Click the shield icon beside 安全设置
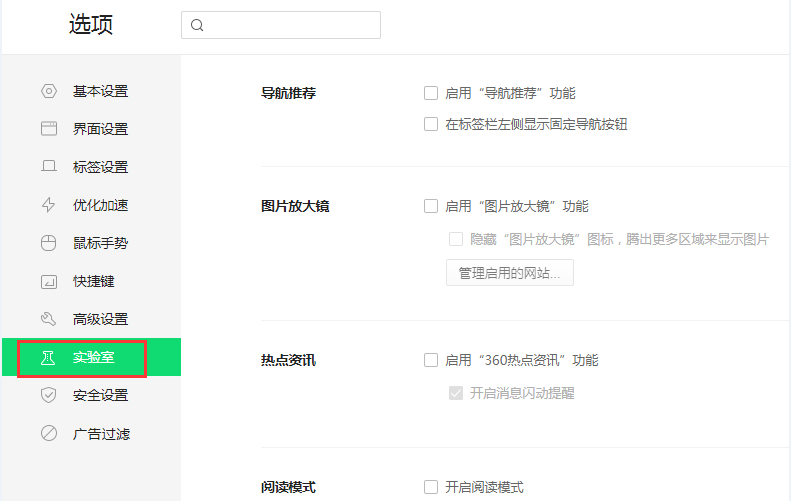791x501 pixels. click(48, 395)
